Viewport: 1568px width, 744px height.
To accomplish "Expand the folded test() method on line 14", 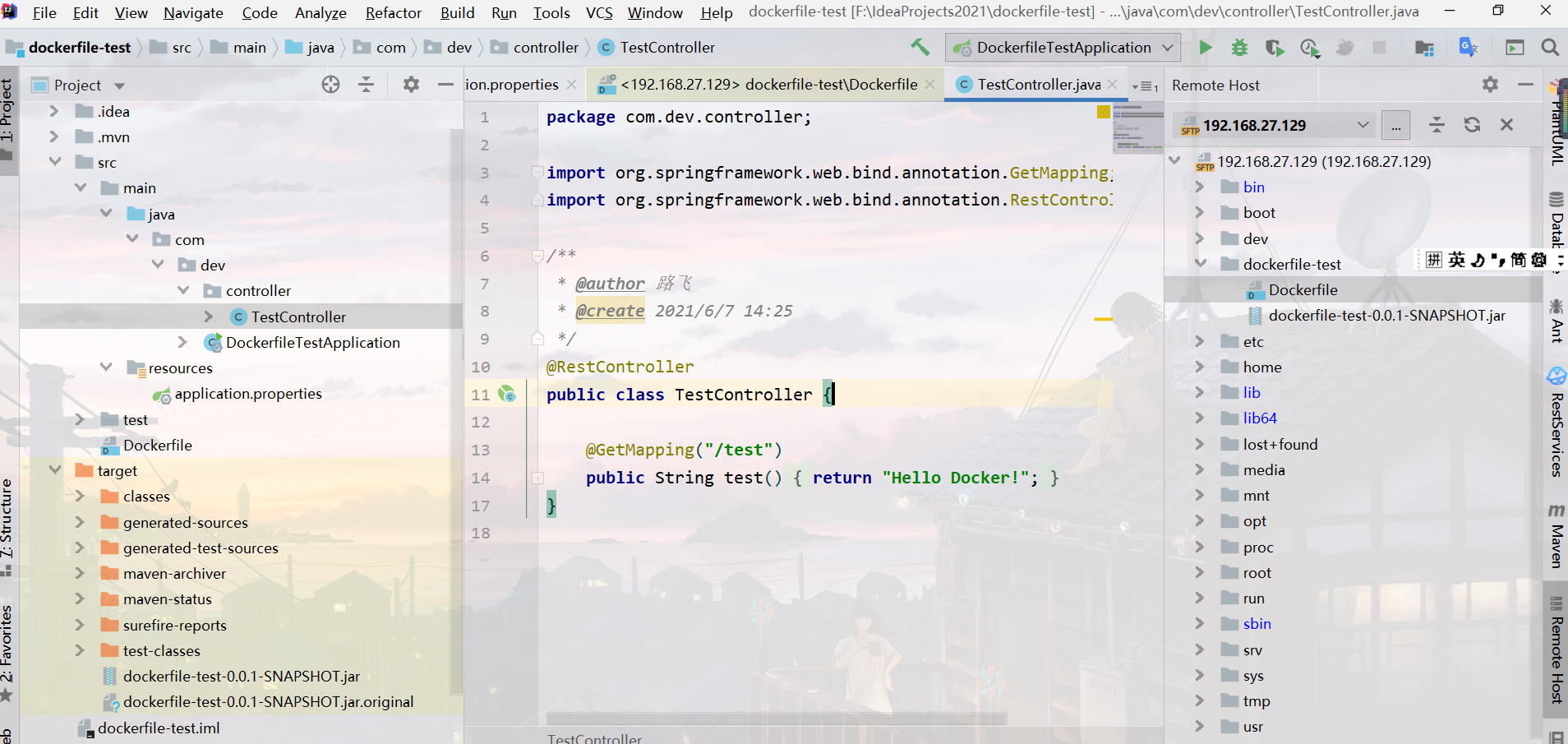I will point(537,478).
